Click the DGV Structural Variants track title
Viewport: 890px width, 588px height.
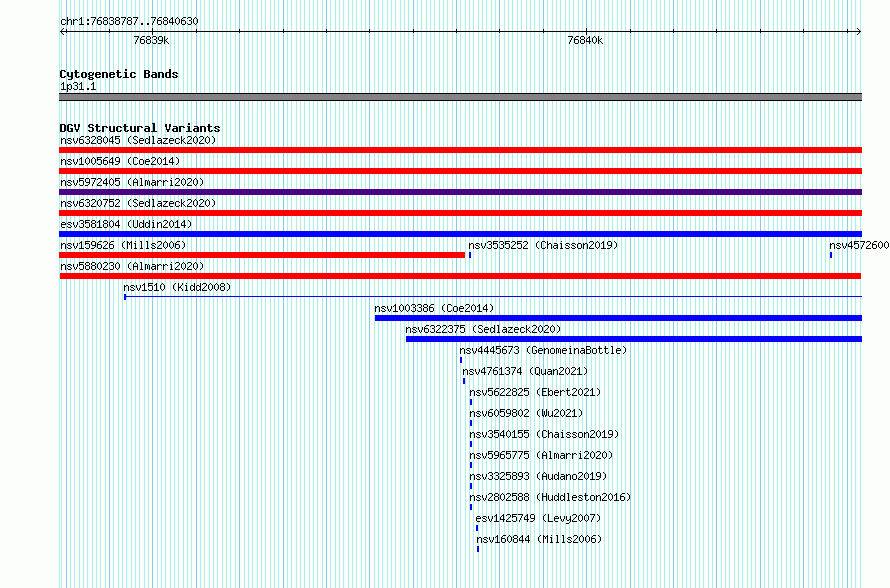140,128
